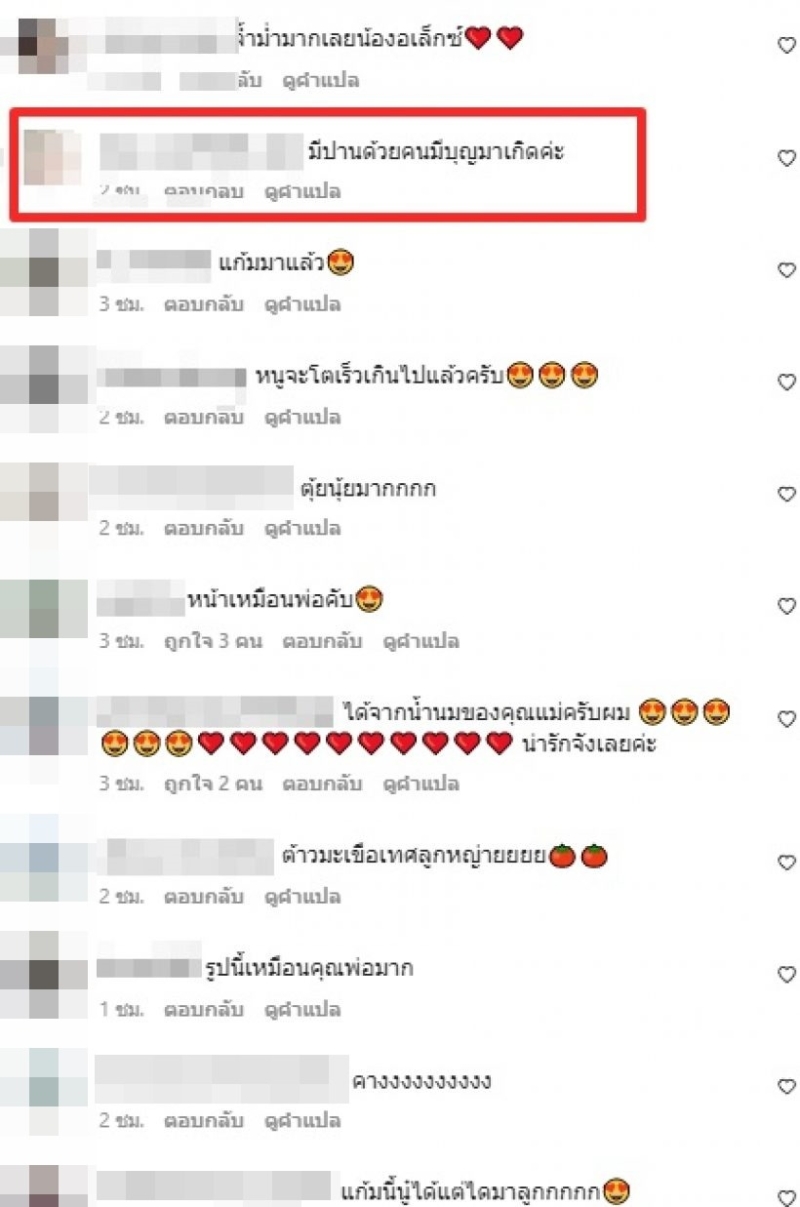Like the 'คางงงงงงงงงง' comment
The image size is (800, 1207).
786,1086
